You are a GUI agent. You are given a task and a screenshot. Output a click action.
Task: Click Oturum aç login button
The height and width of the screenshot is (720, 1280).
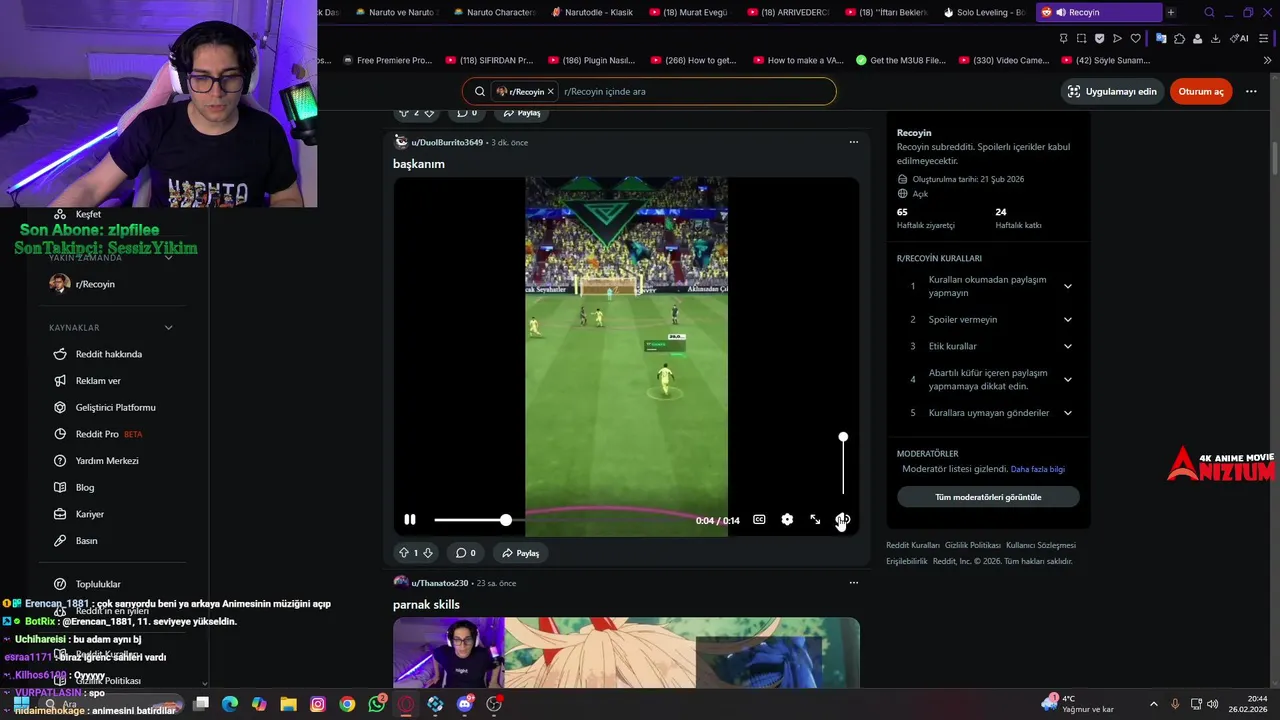point(1201,91)
